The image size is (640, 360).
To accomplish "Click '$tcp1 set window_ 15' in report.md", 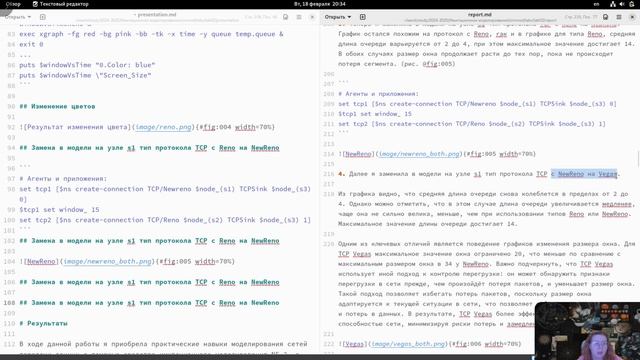I will tap(375, 114).
